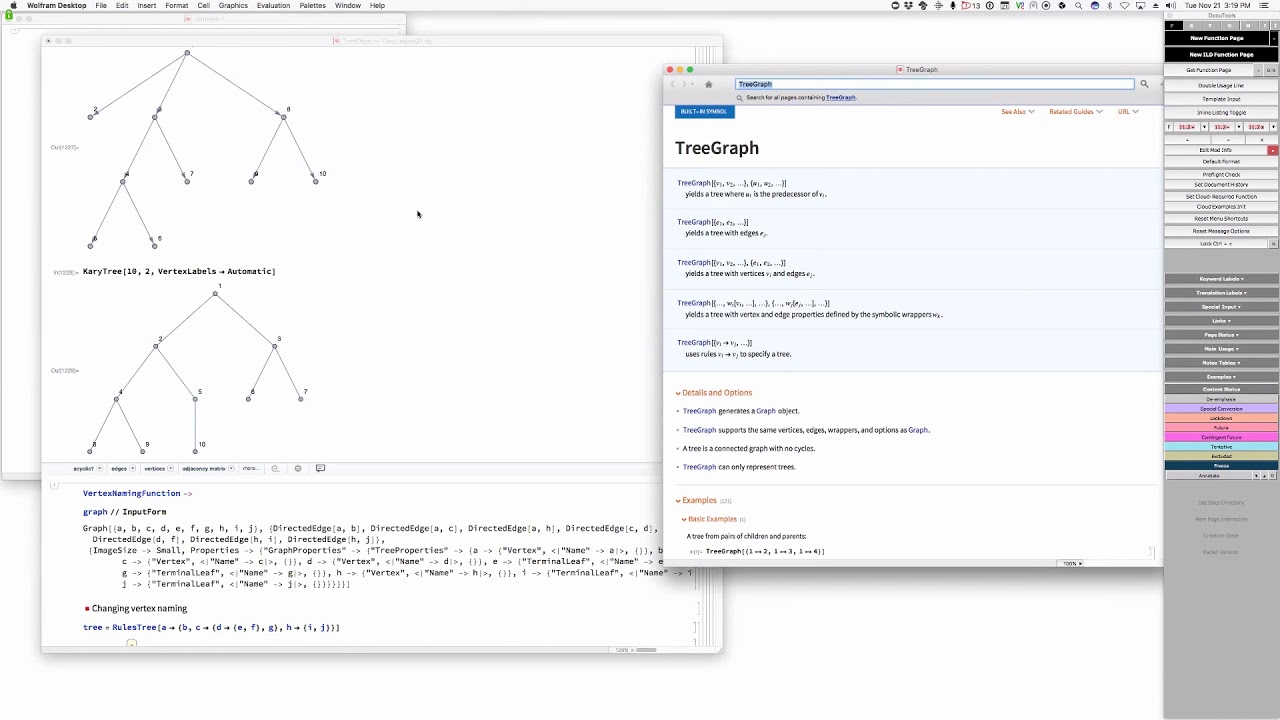Click the Apple menu icon

pos(13,6)
